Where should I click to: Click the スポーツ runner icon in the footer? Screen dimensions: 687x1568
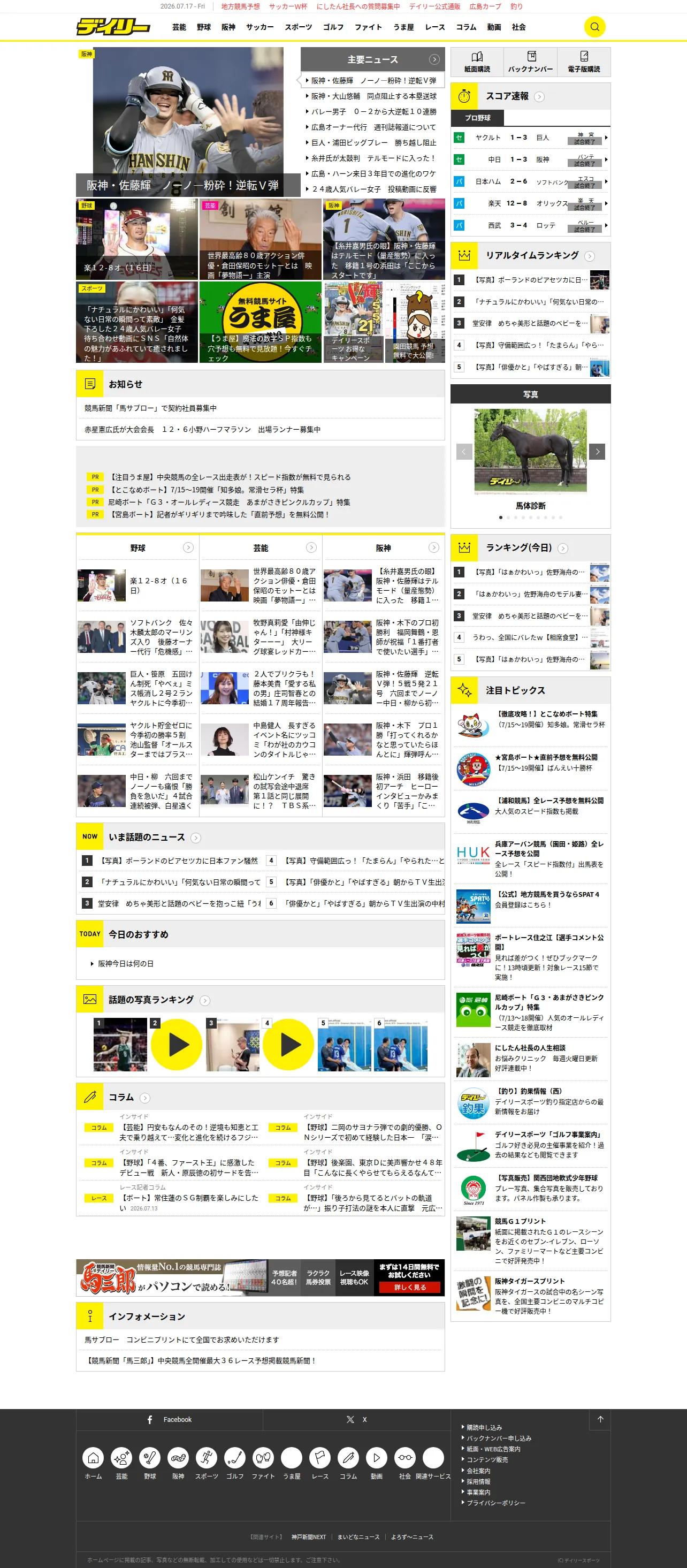click(207, 1457)
